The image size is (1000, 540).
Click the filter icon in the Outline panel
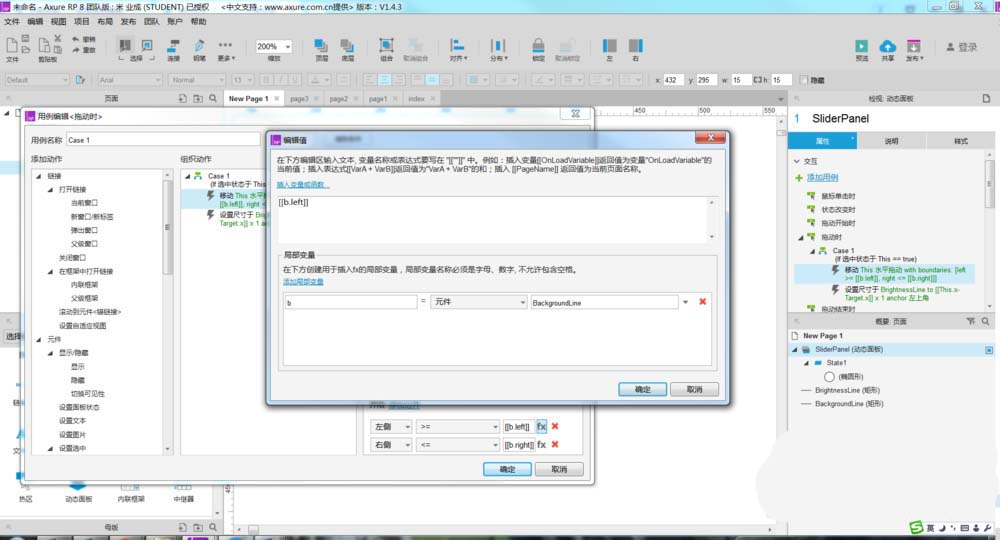(x=971, y=321)
